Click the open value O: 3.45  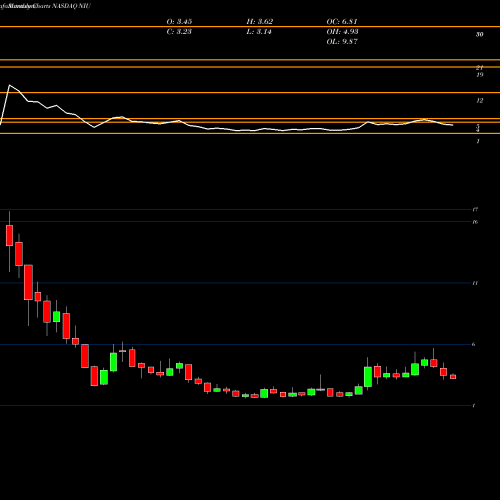[x=179, y=22]
